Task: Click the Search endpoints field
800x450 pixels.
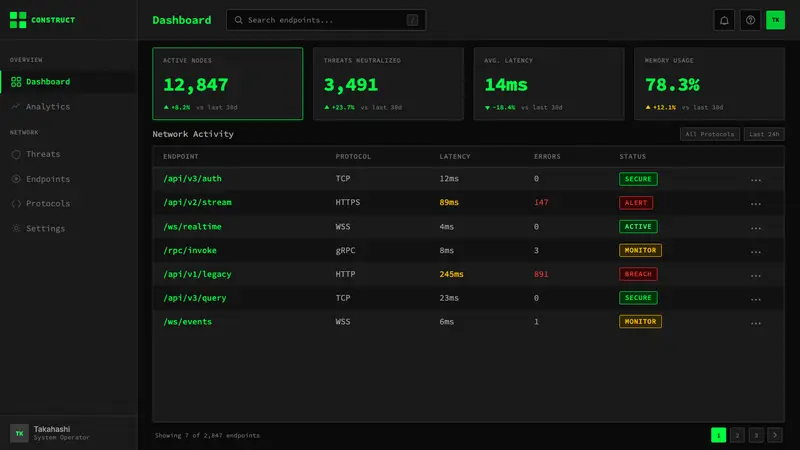Action: pyautogui.click(x=326, y=20)
